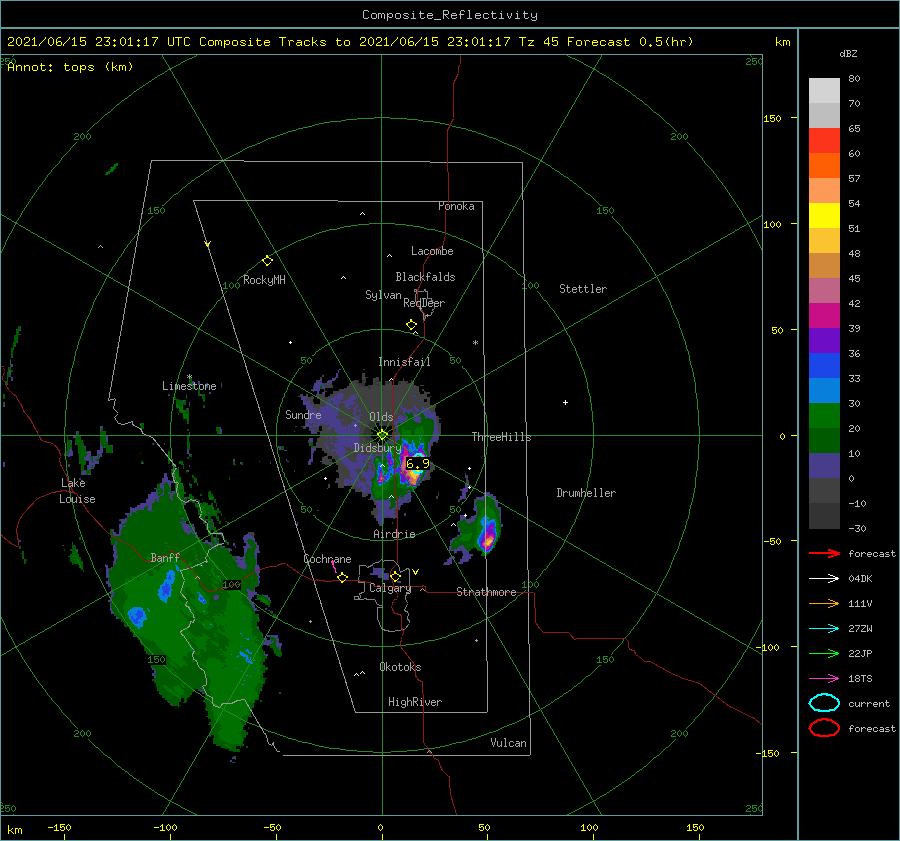
Task: Select the yellow diamond marker under Cochrane
Action: 343,578
